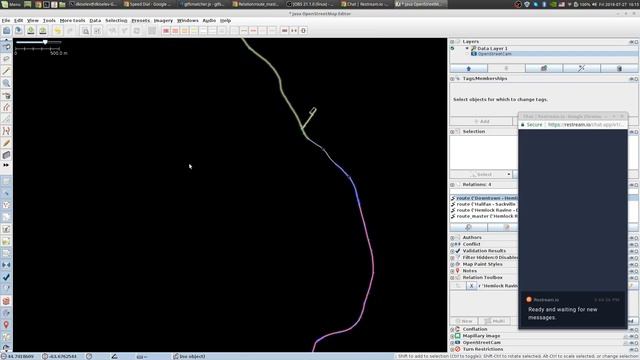Open the More tools menu
Viewport: 640px width, 360px height.
tap(72, 20)
